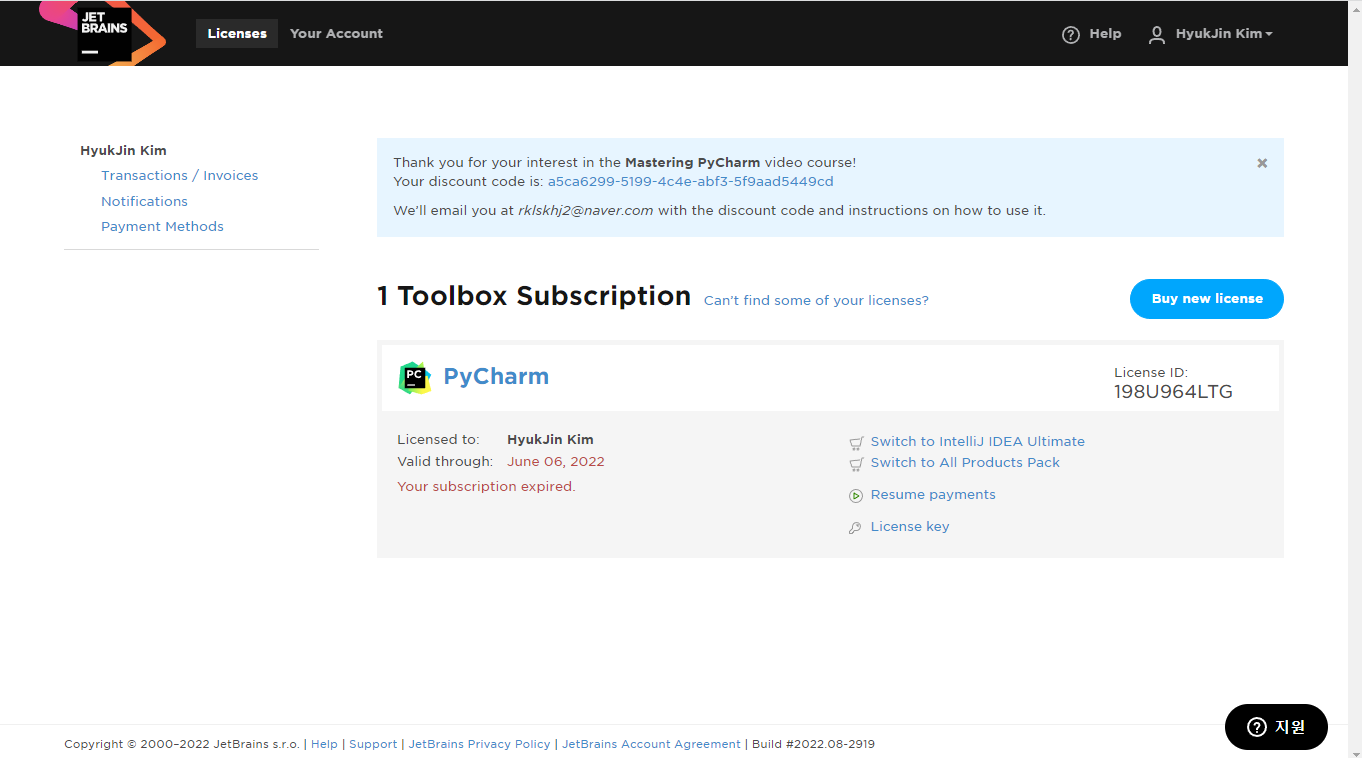The width and height of the screenshot is (1362, 758).
Task: Click cart icon beside Switch to IntelliJ IDEA Ultimate
Action: (856, 442)
